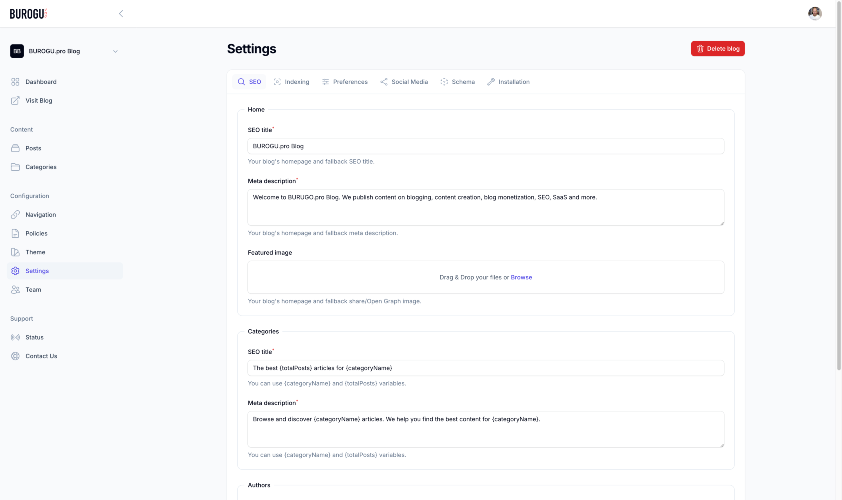This screenshot has width=842, height=500.
Task: Click the Settings page heading
Action: coord(251,49)
